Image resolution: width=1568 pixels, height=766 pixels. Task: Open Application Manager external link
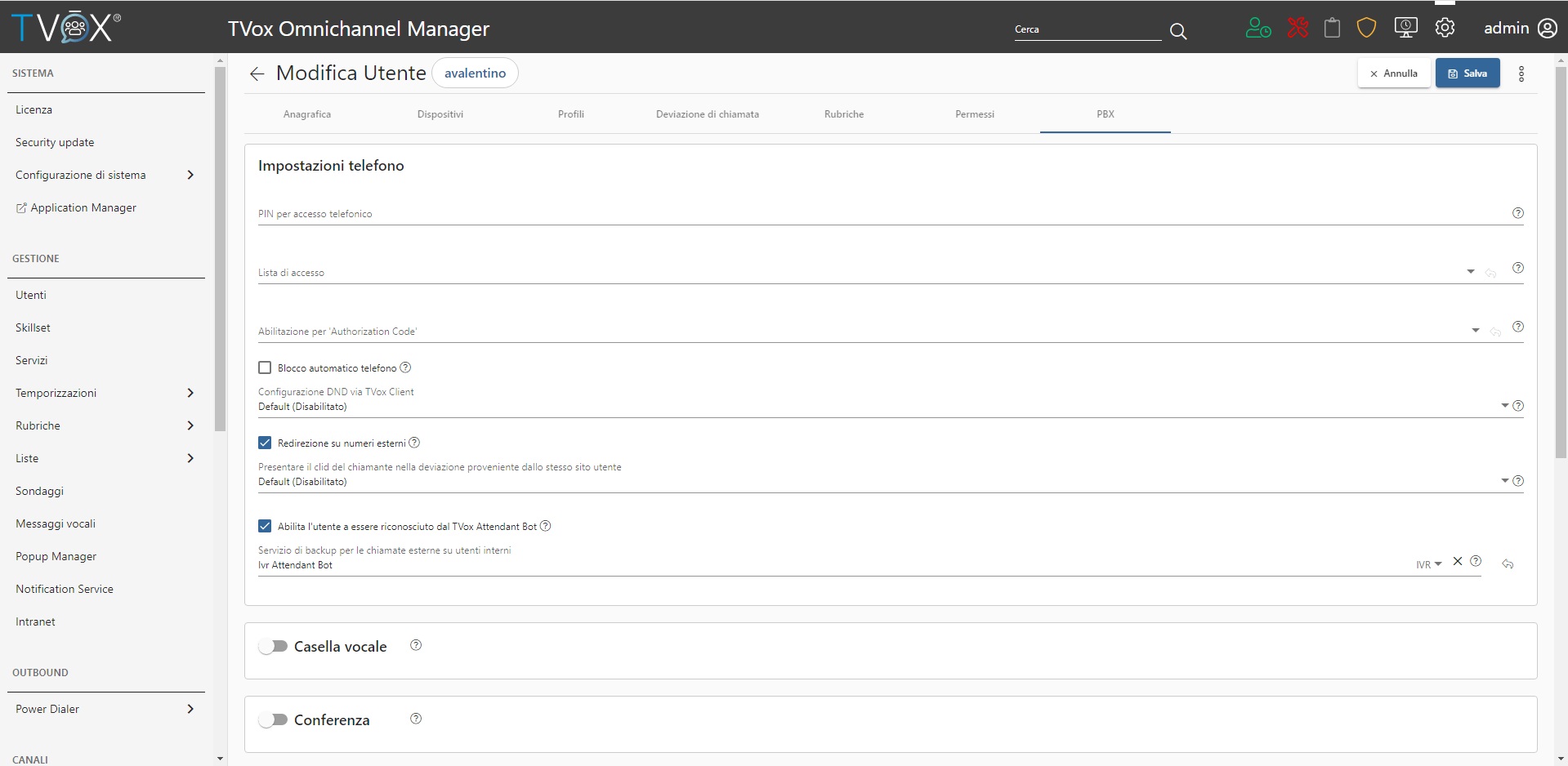(x=76, y=207)
